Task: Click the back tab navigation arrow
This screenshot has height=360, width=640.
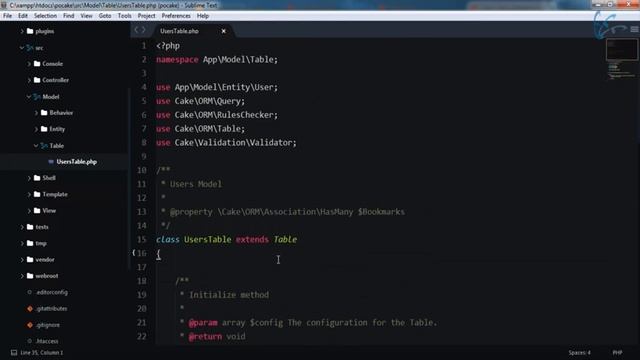Action: click(x=137, y=30)
